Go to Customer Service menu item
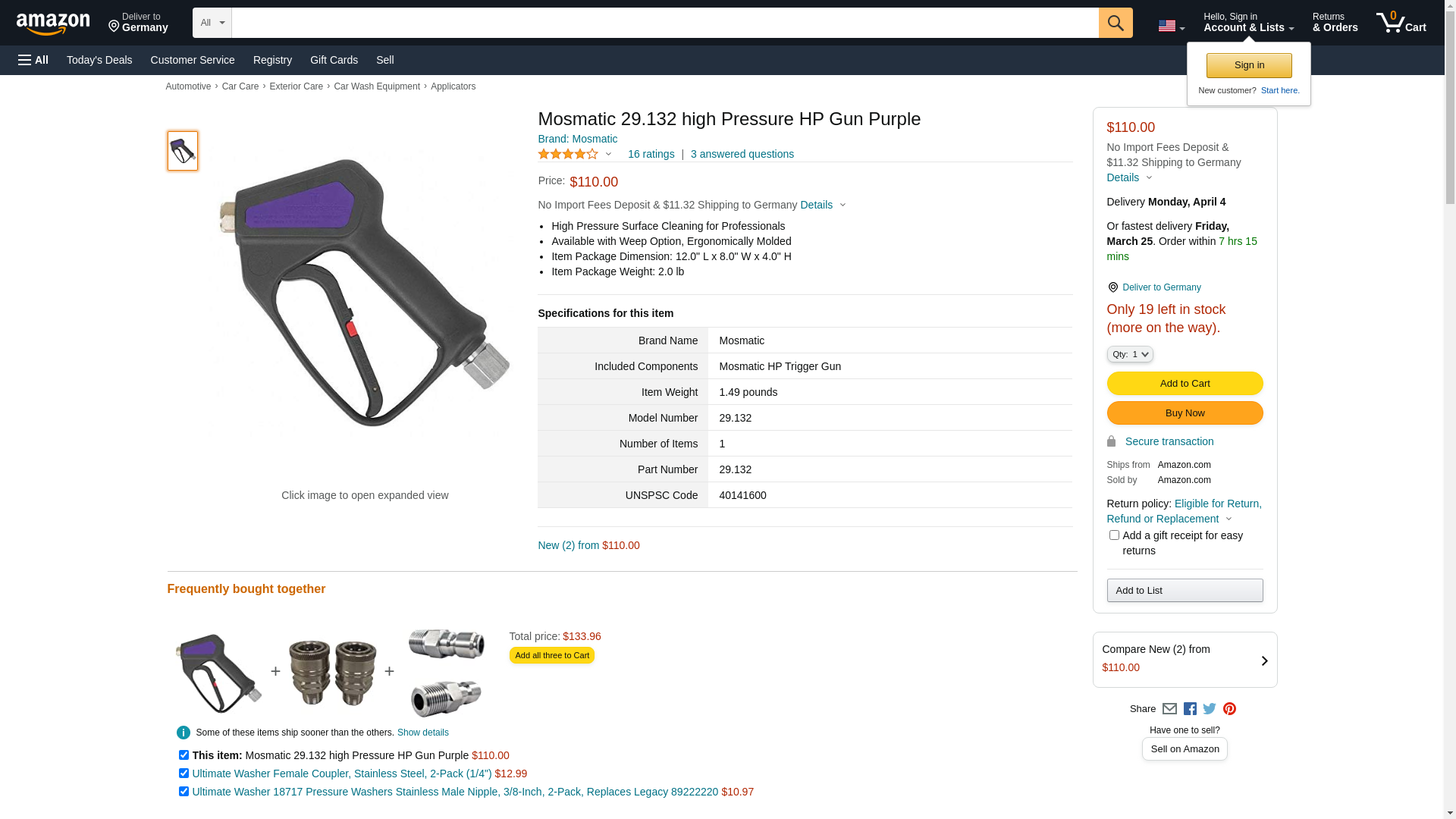The image size is (1456, 819). (x=193, y=60)
